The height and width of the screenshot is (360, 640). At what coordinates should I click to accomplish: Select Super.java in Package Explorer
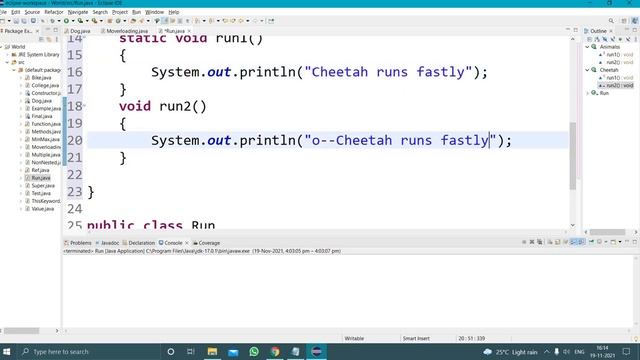tap(43, 186)
